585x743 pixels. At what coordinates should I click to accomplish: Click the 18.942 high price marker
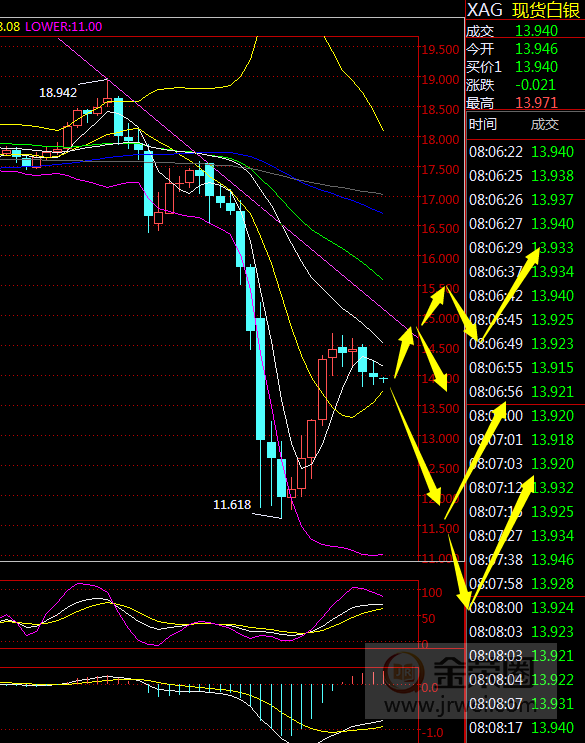[58, 92]
